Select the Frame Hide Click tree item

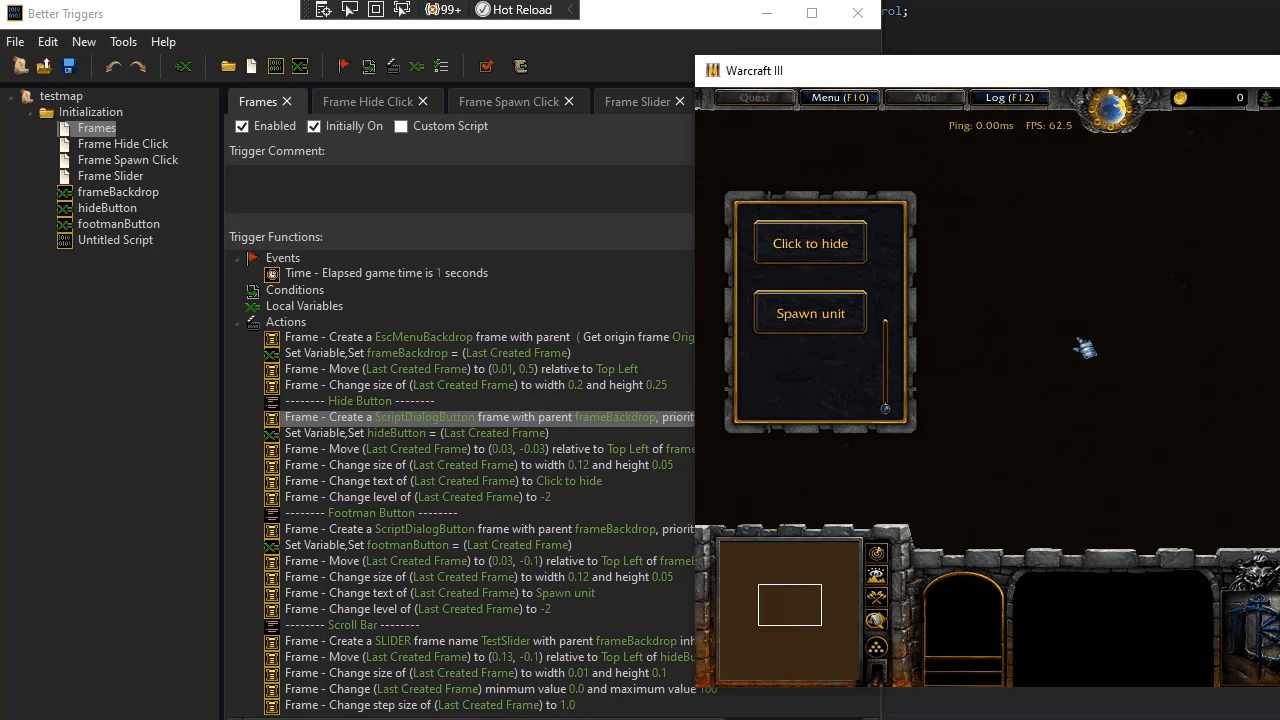coord(123,144)
